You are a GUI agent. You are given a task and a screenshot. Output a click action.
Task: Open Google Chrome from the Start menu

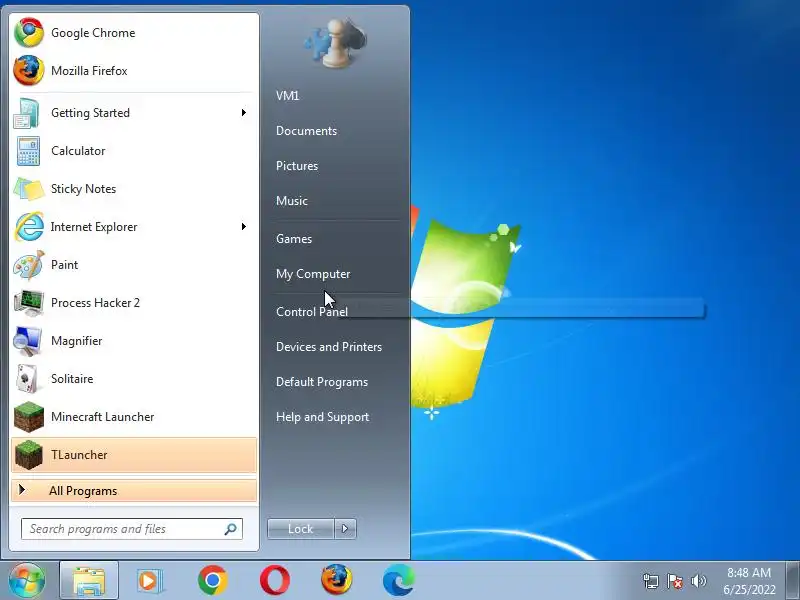tap(134, 33)
